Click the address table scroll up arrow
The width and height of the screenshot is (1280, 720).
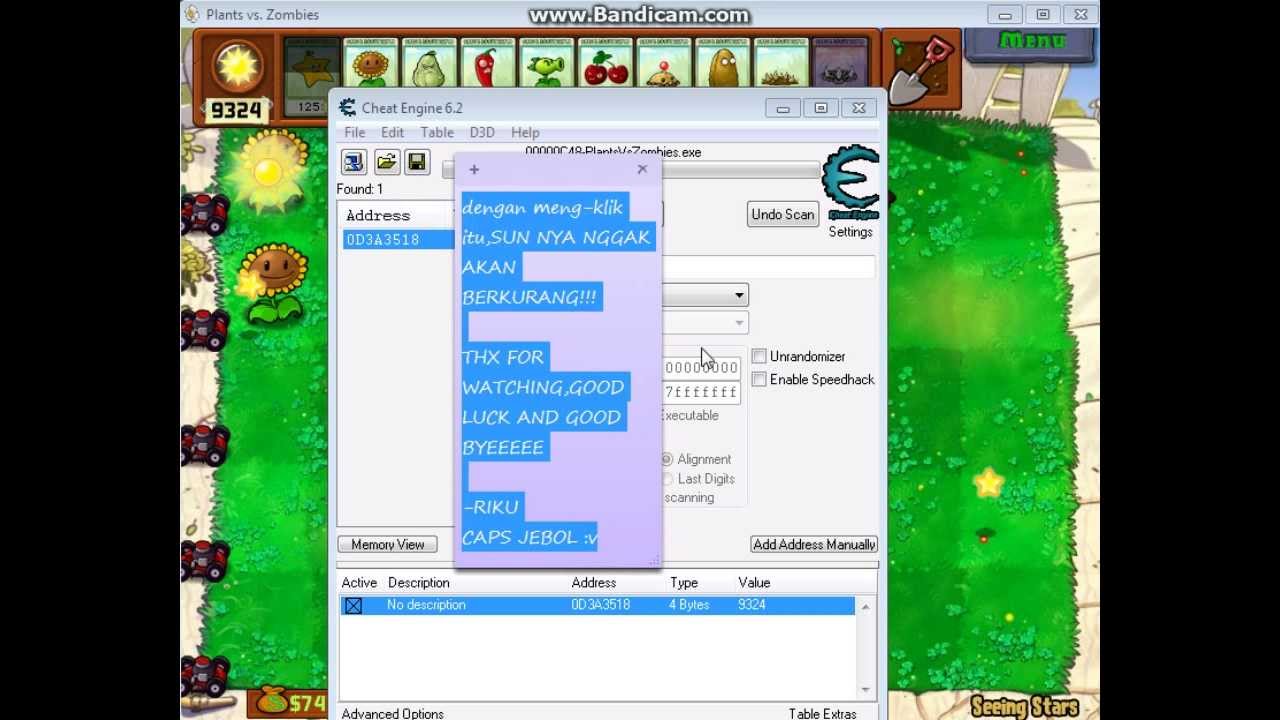pos(865,606)
